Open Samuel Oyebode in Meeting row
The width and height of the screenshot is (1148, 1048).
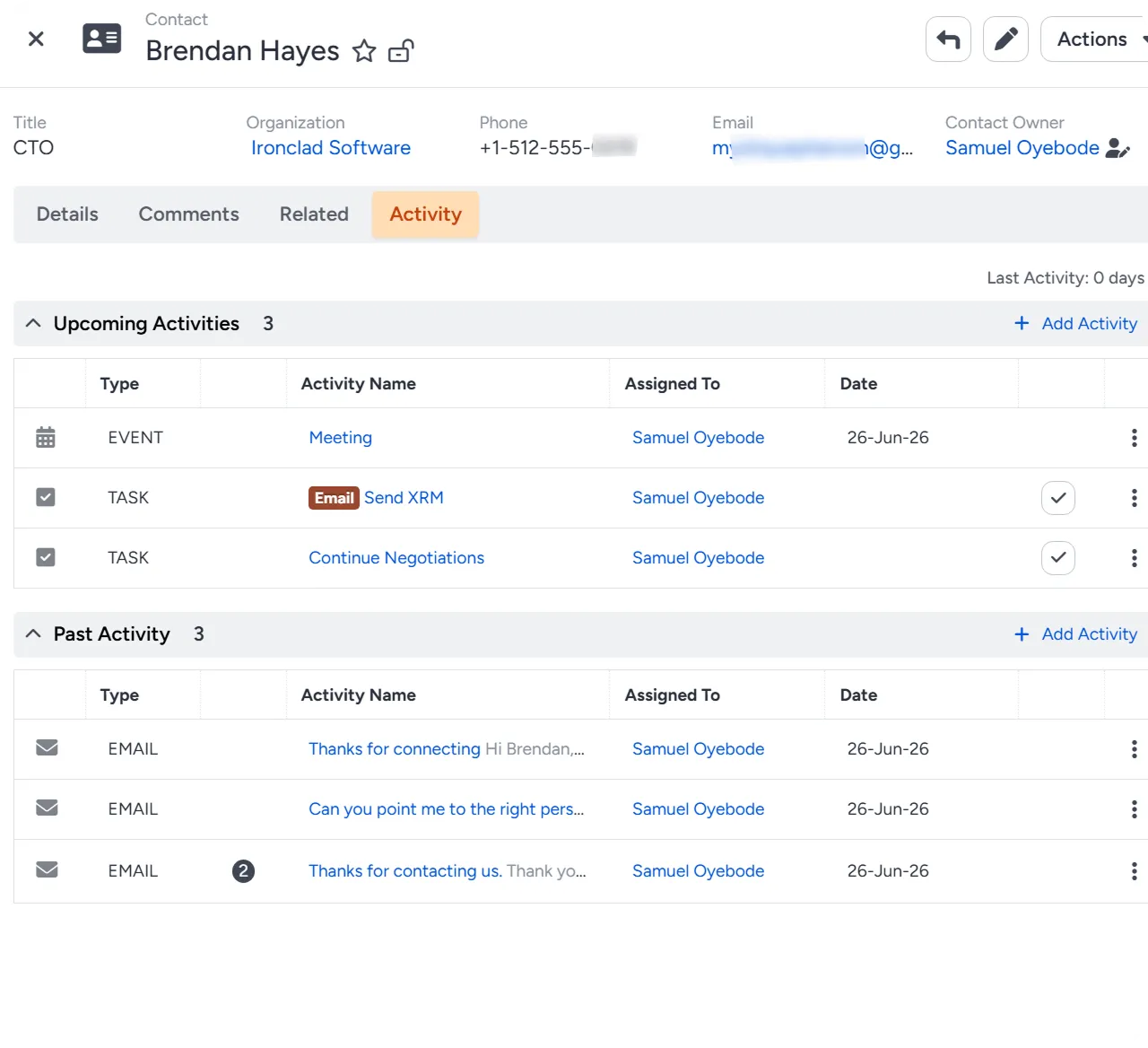(x=699, y=438)
